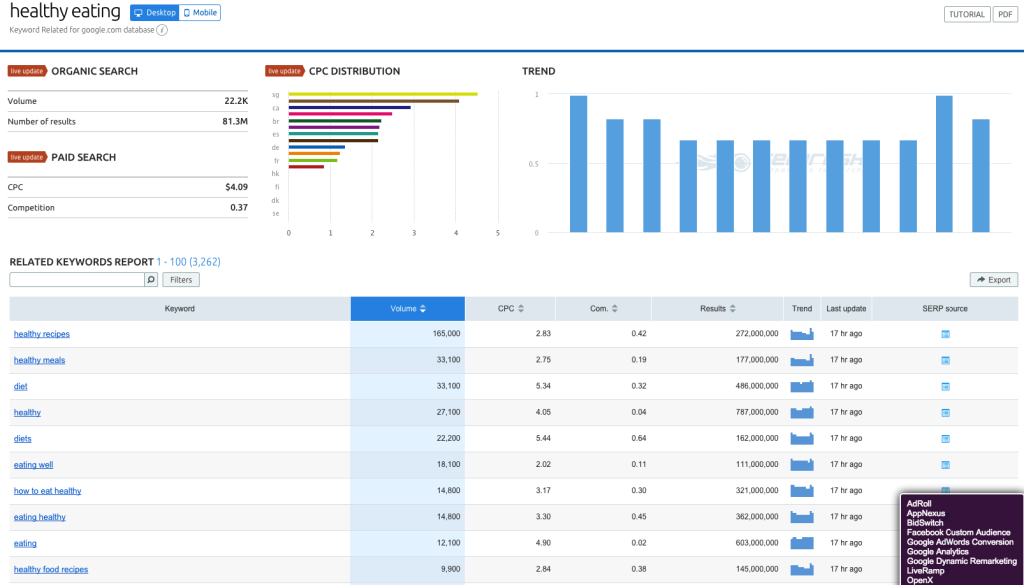This screenshot has width=1024, height=585.
Task: Sort table by CPC column
Action: tap(510, 309)
